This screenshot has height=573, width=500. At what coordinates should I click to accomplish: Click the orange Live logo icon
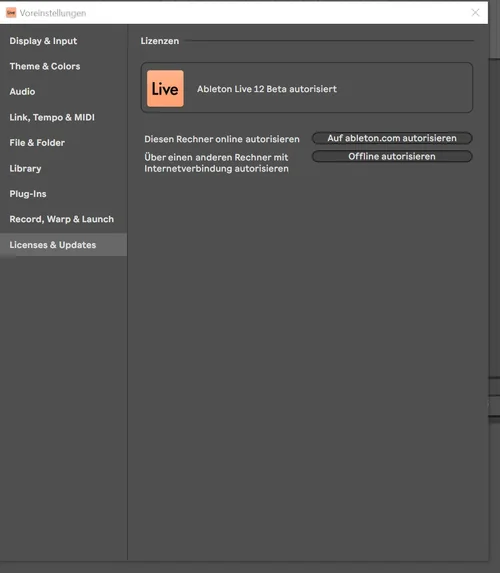165,89
